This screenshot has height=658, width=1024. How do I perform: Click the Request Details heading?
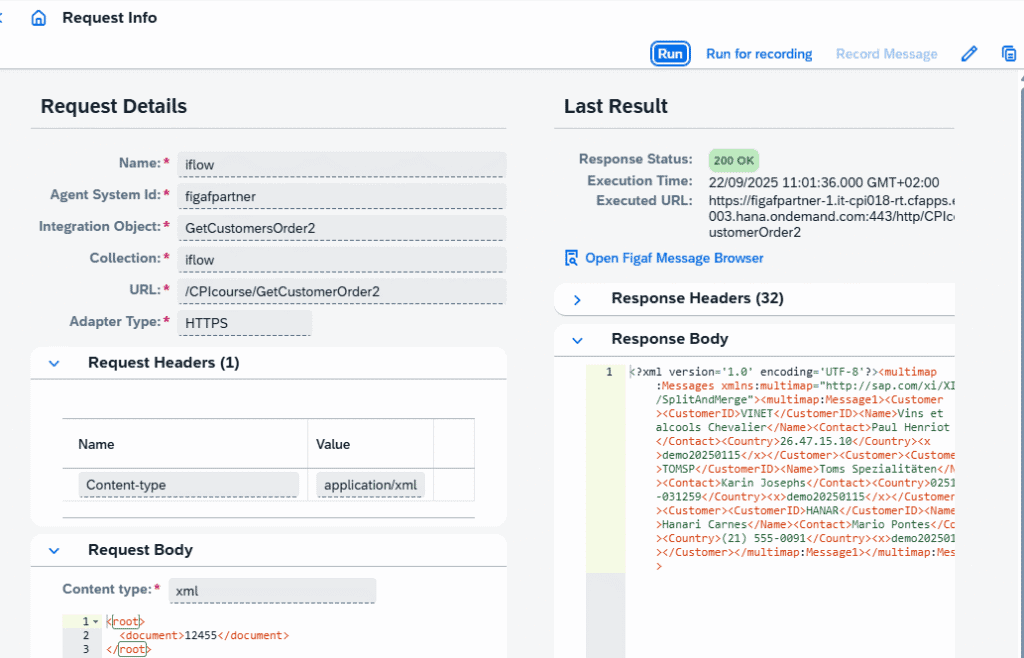114,106
